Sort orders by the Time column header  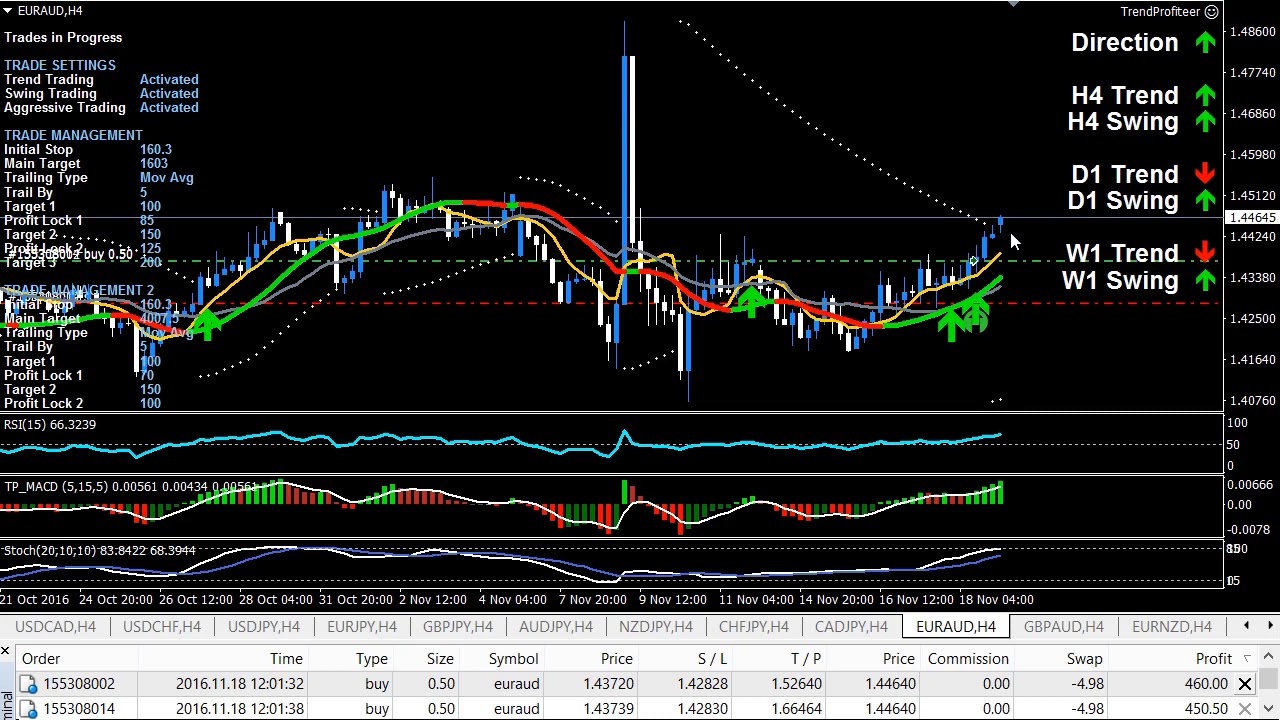point(286,659)
